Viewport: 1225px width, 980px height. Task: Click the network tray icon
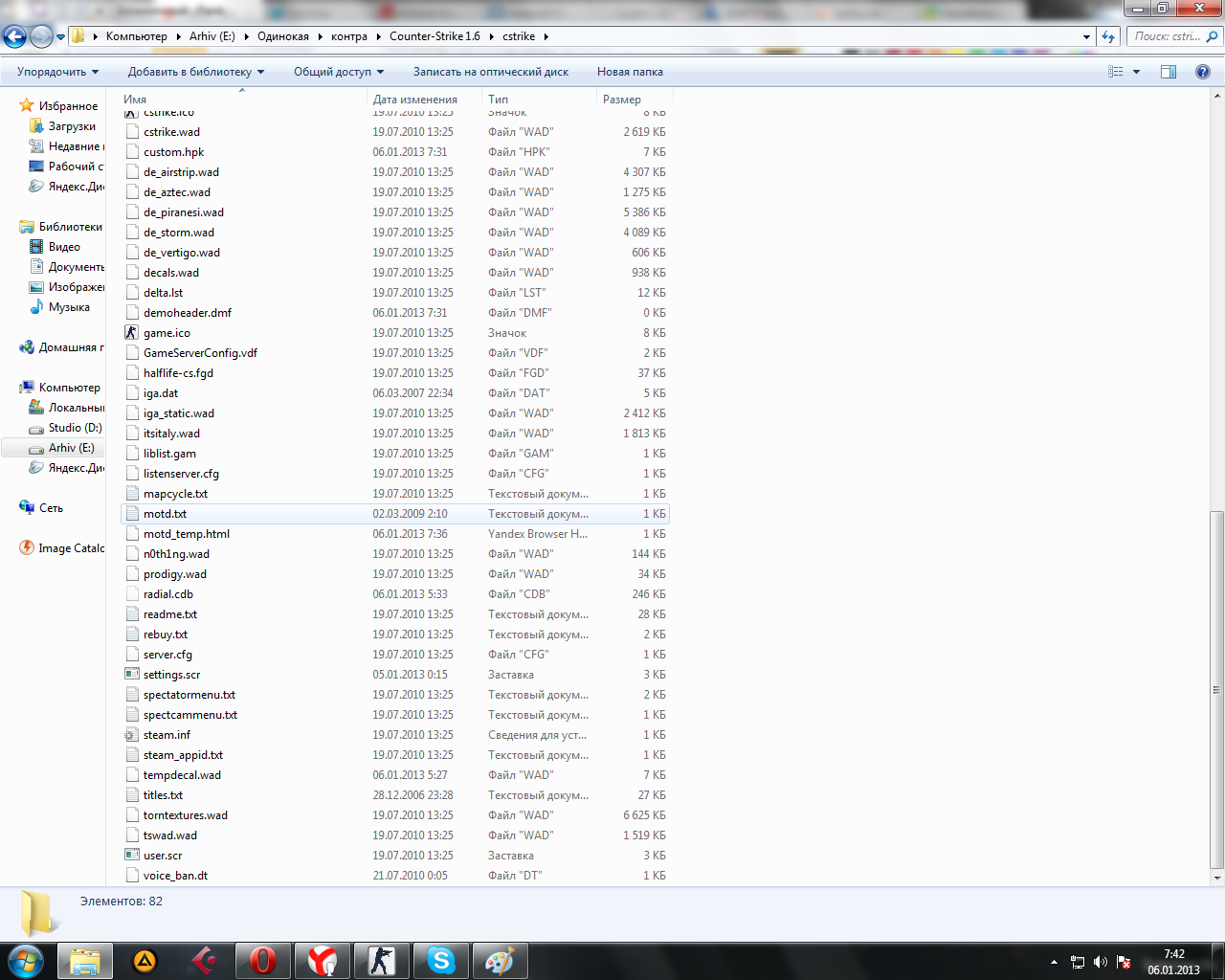[x=1078, y=962]
